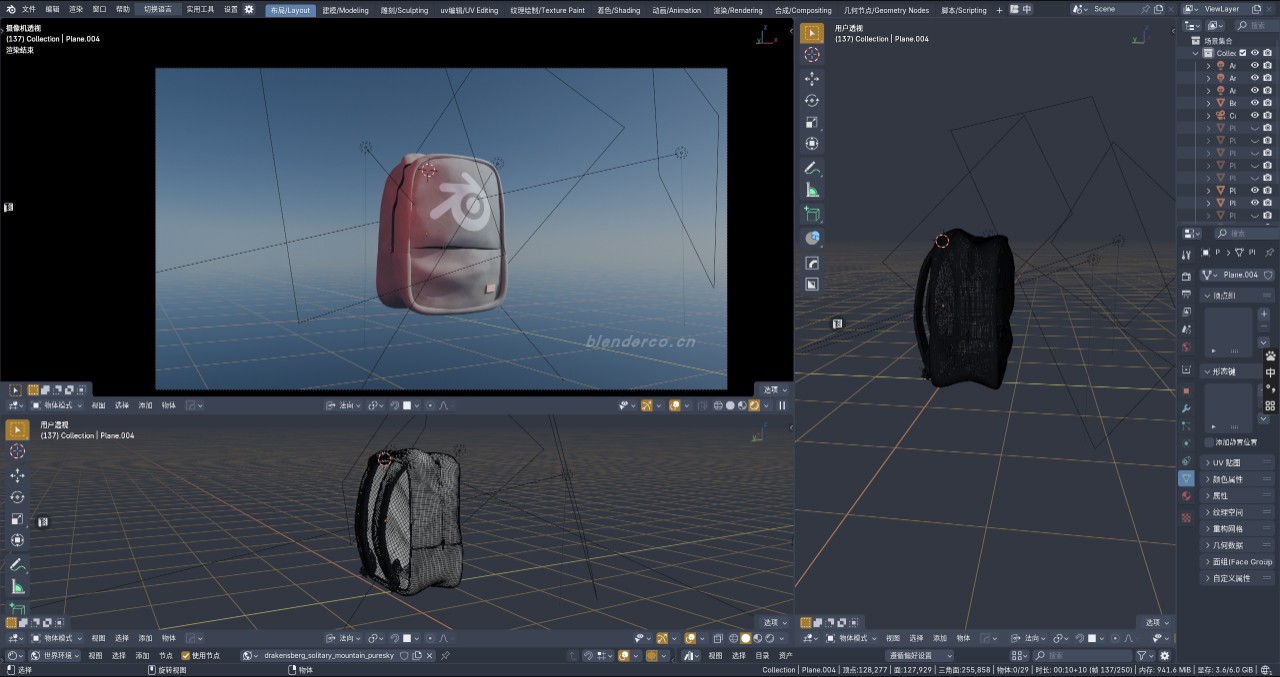Select the Annotate tool in the bottom-left viewport toolbar
The image size is (1280, 677).
(x=17, y=565)
